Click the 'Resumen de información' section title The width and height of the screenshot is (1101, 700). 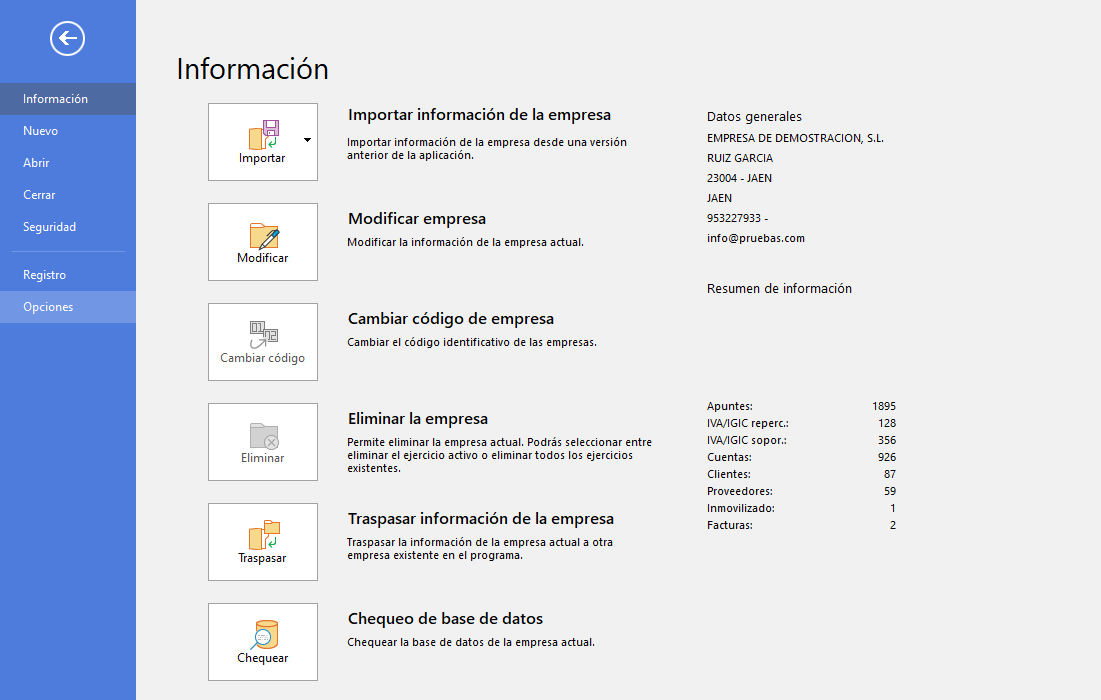(x=779, y=288)
